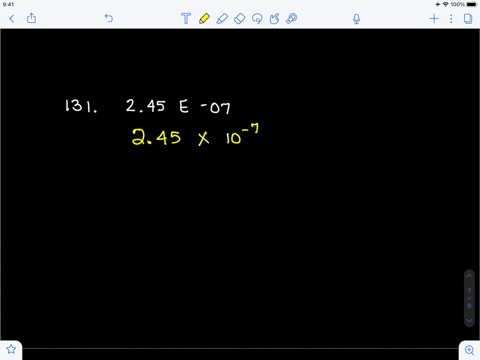The width and height of the screenshot is (480, 360).
Task: Open the three-dot more options menu
Action: pos(451,19)
